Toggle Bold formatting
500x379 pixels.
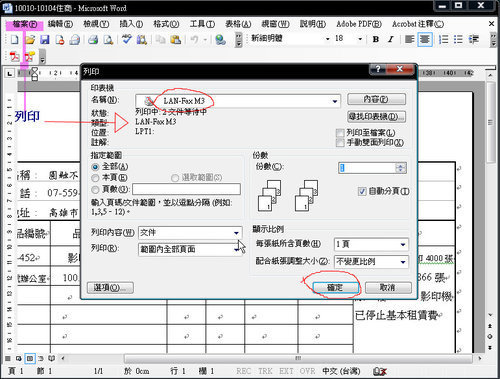point(376,39)
